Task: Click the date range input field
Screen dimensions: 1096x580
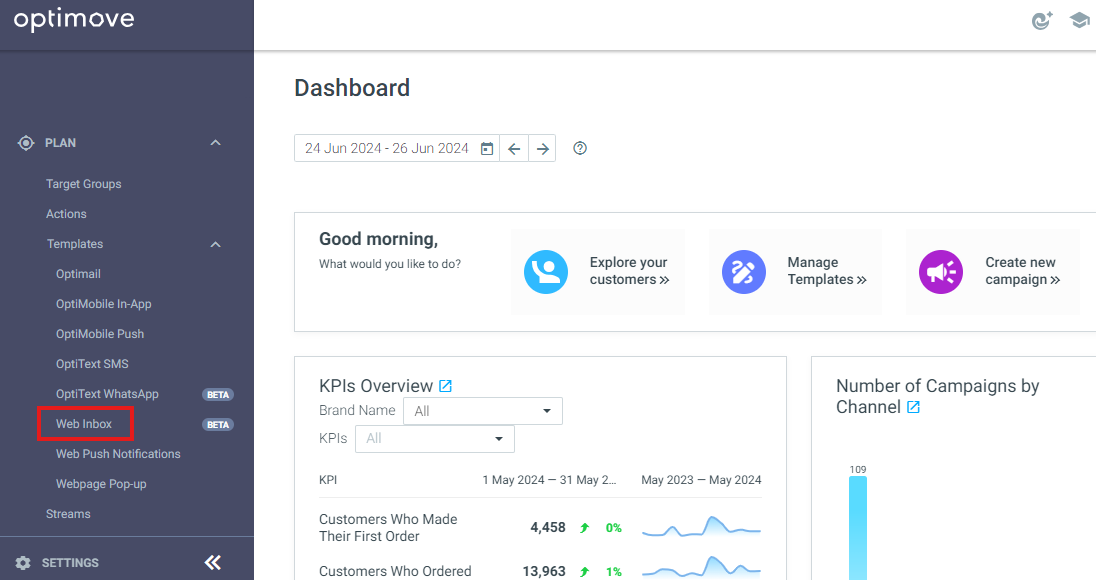Action: [x=387, y=148]
